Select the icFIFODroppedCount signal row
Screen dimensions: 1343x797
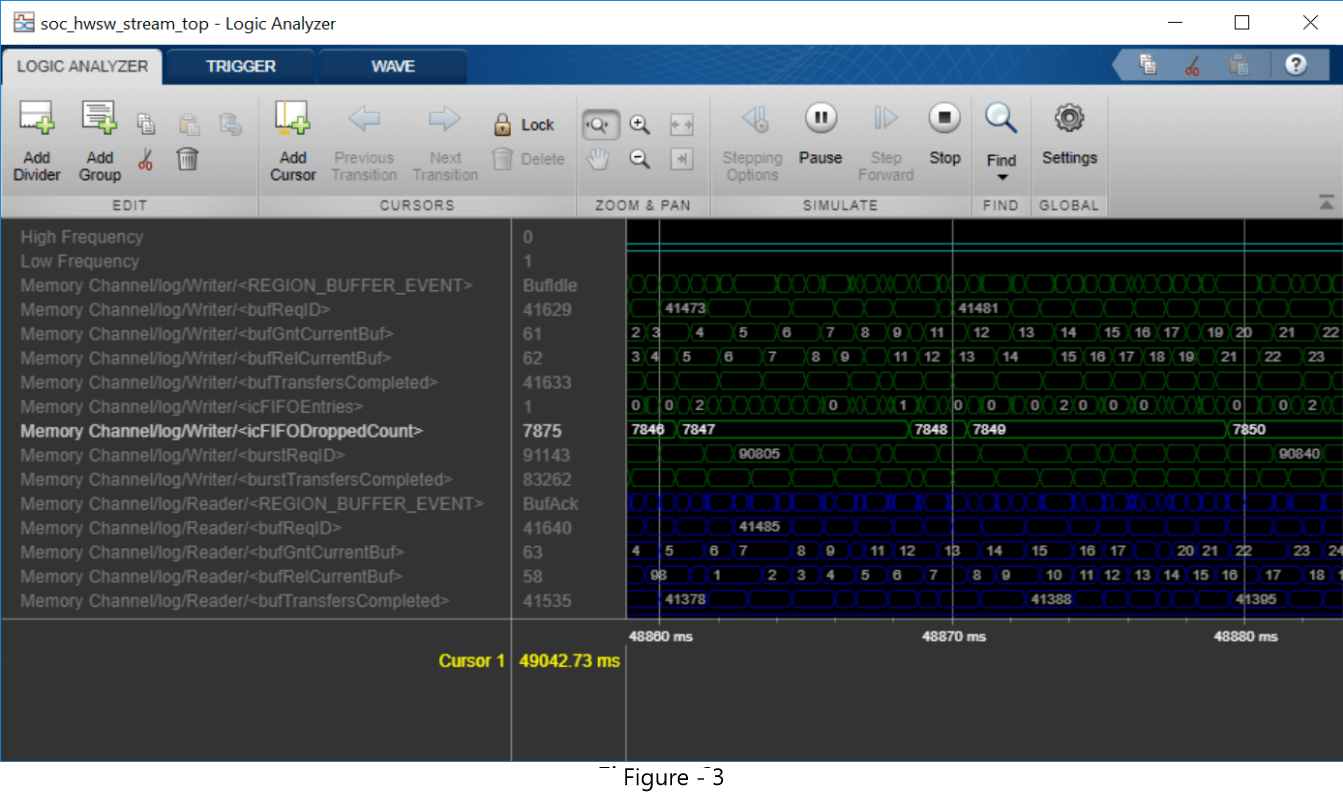coord(222,431)
